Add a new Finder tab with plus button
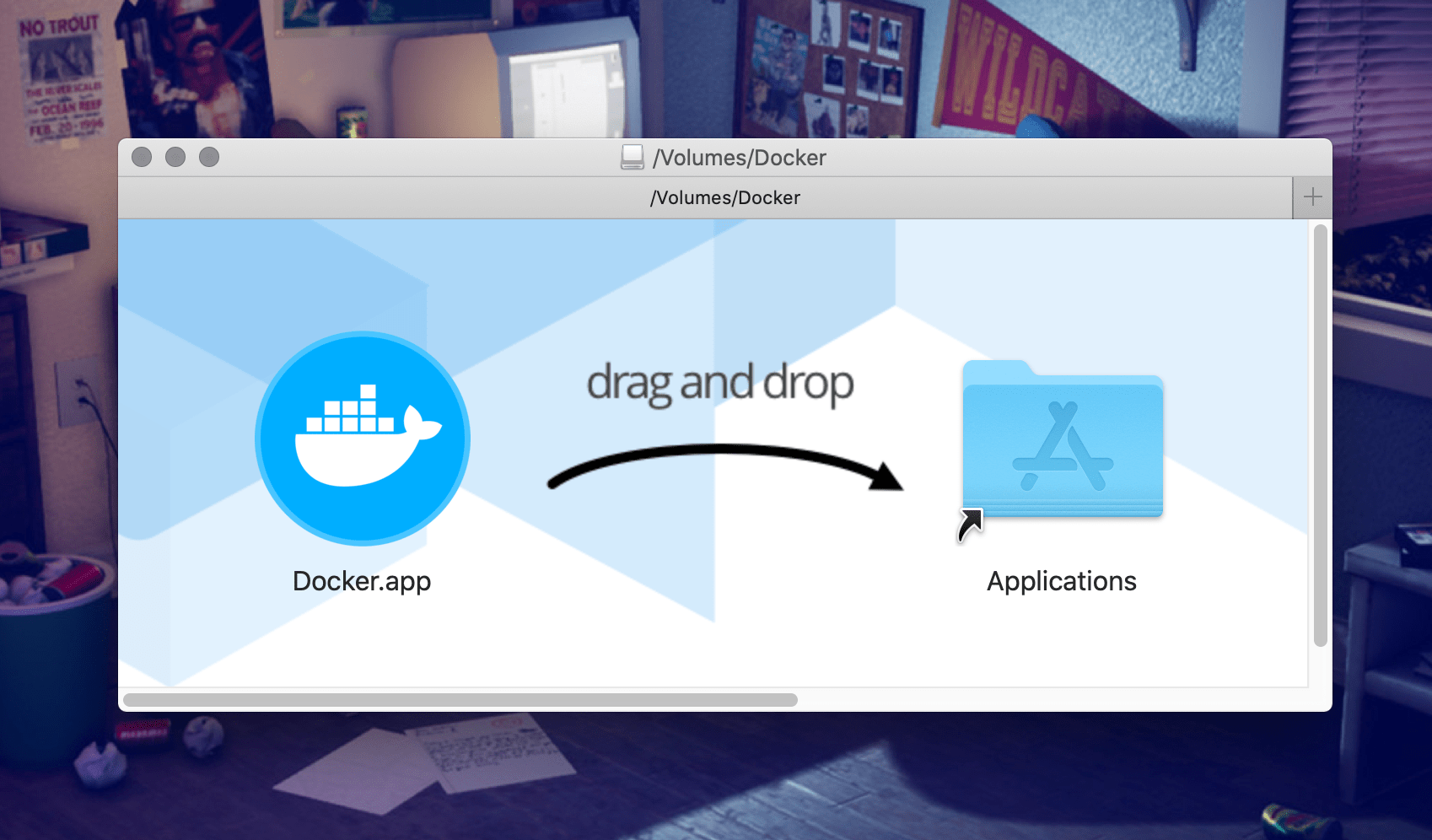 point(1312,197)
